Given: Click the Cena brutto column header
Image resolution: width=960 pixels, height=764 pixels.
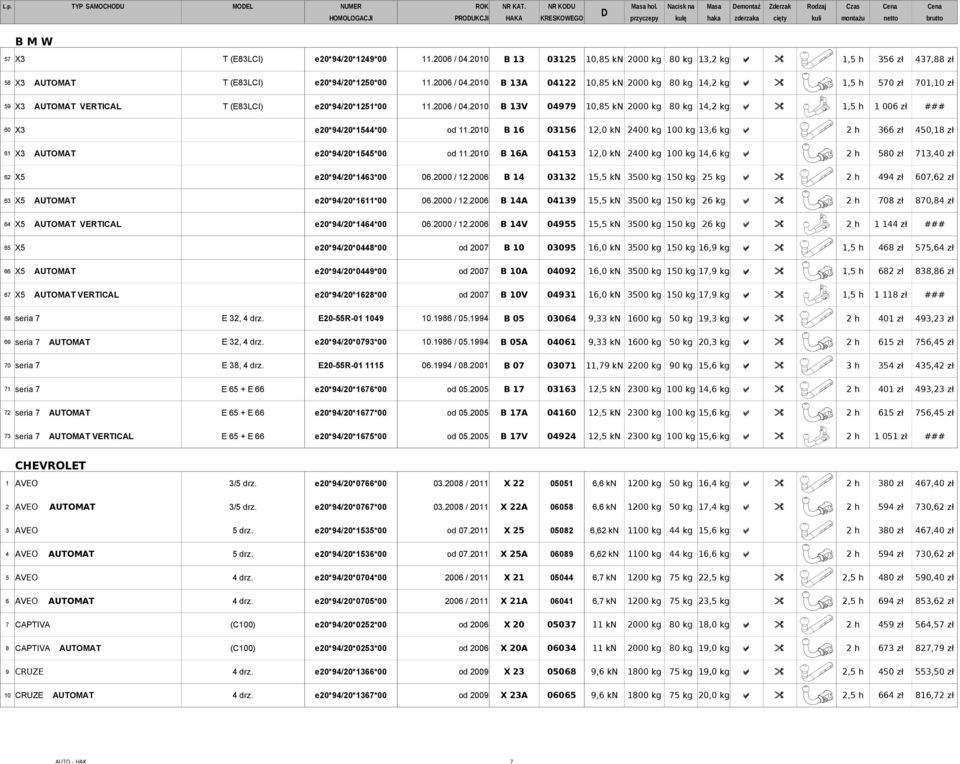Looking at the screenshot, I should coord(934,12).
